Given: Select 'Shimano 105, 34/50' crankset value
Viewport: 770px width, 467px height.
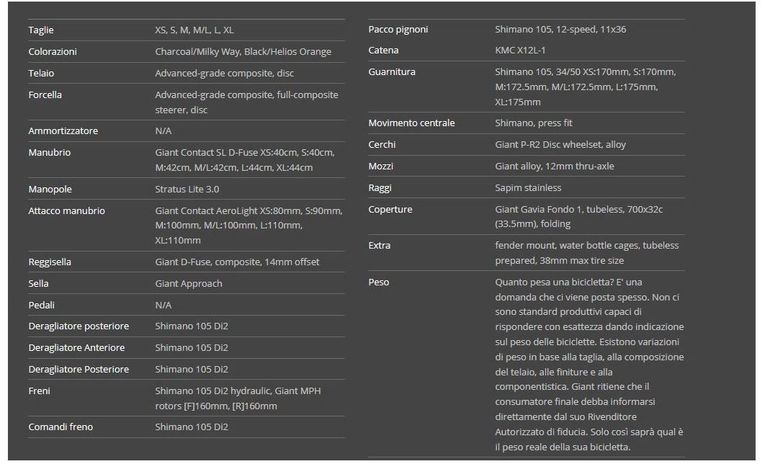Looking at the screenshot, I should 585,87.
